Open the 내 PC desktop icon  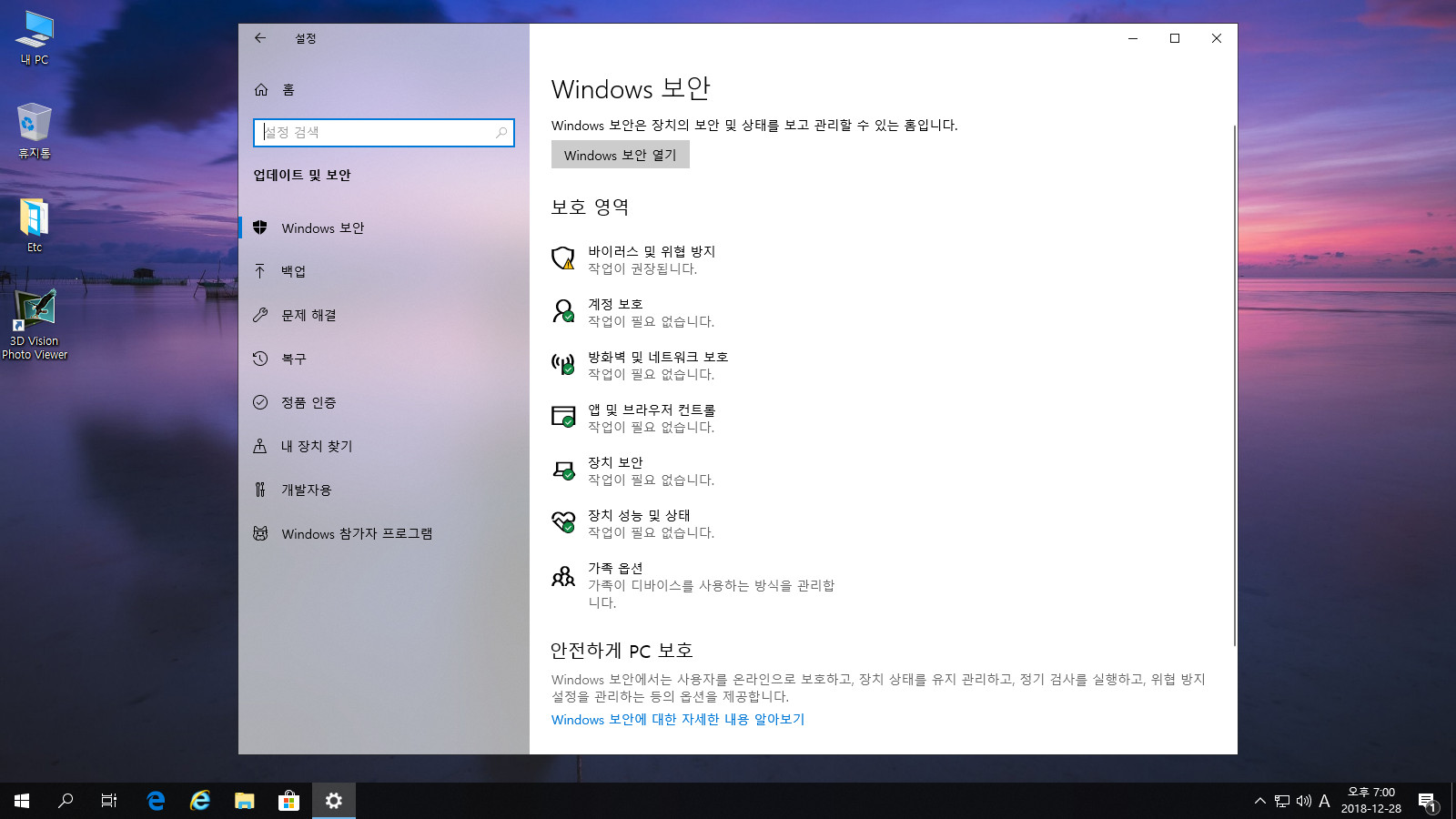click(35, 38)
